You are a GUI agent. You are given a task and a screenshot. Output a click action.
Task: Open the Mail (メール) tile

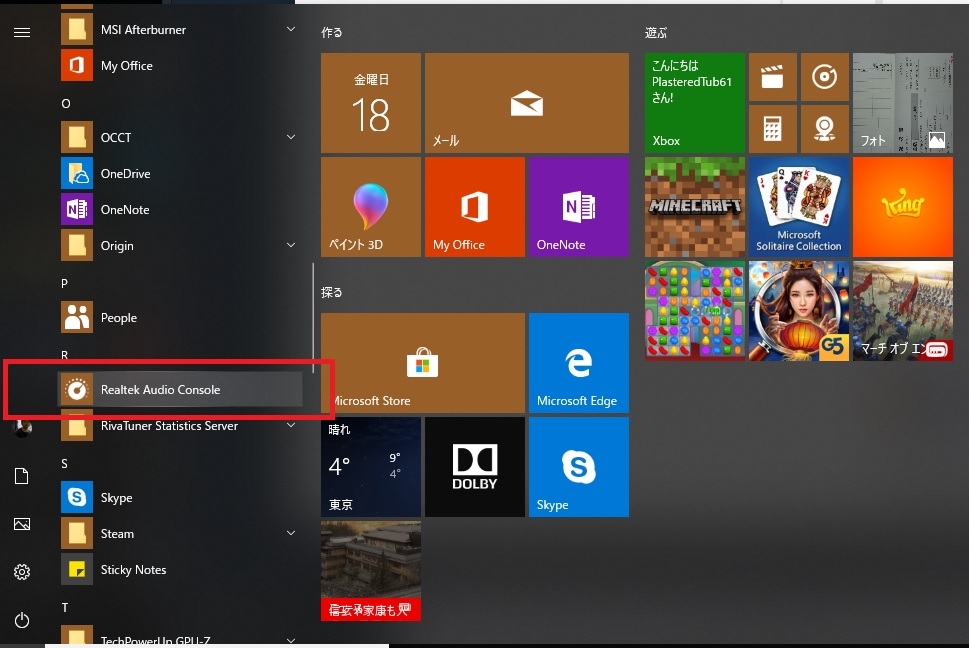tap(527, 103)
